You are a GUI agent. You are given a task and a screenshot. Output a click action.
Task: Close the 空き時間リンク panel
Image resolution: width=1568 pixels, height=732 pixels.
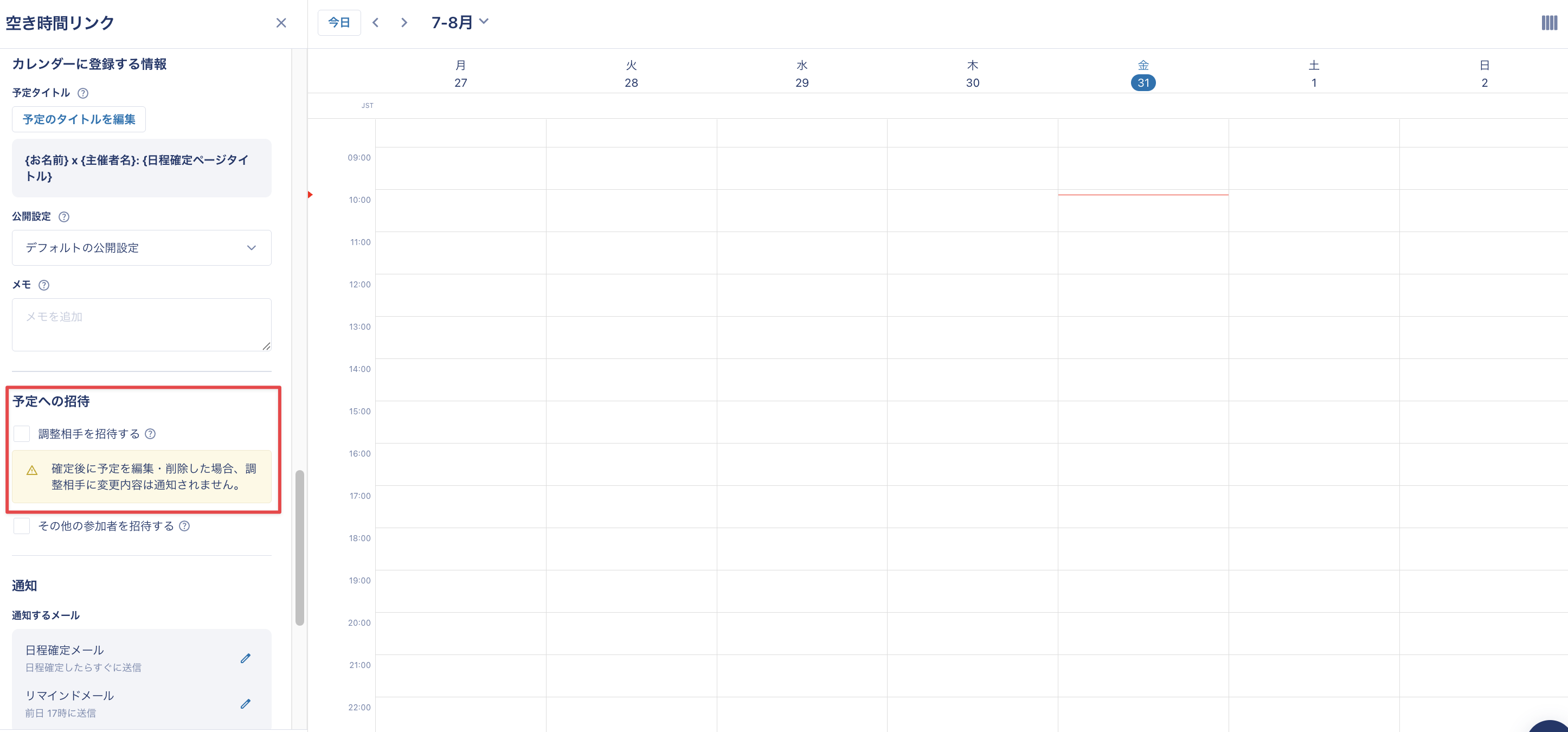[x=281, y=23]
